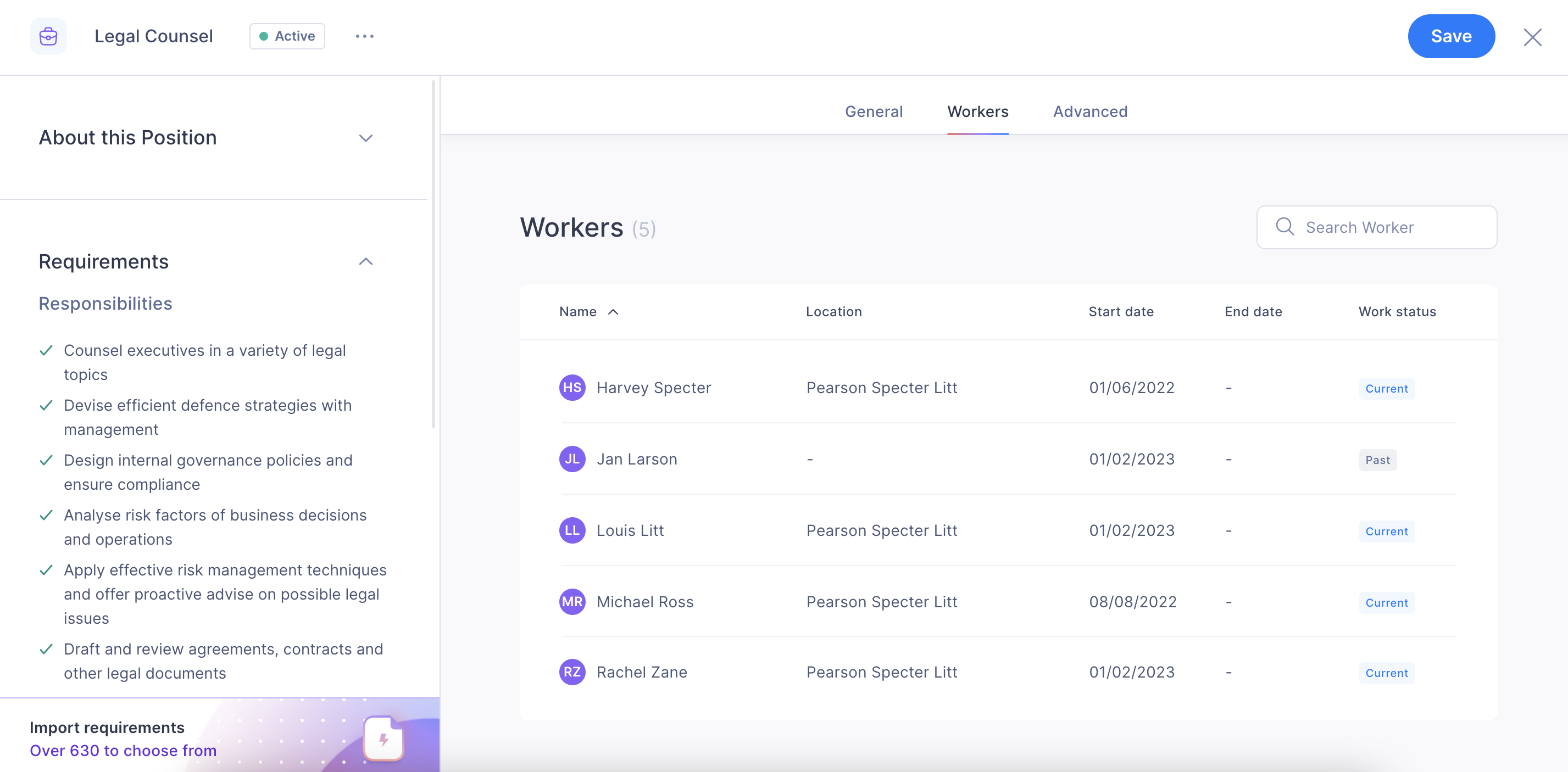
Task: Click the briefcase position icon
Action: pos(48,36)
